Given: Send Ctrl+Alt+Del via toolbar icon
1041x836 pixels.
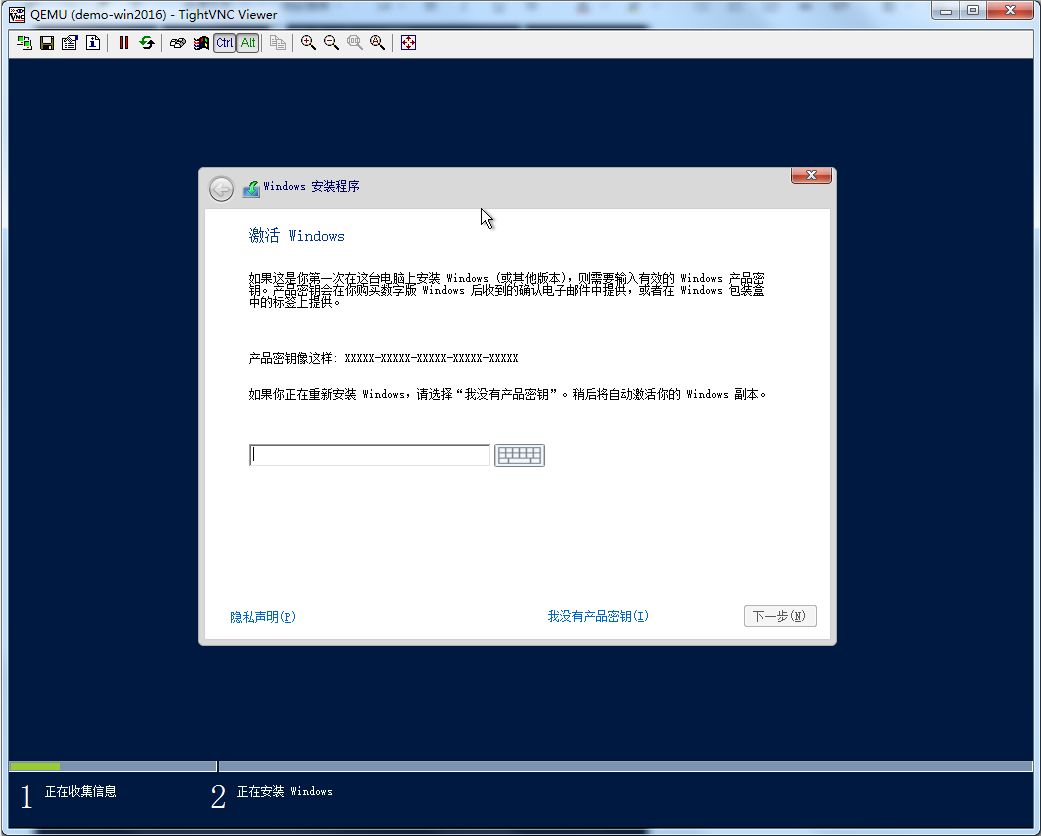Looking at the screenshot, I should (x=178, y=43).
